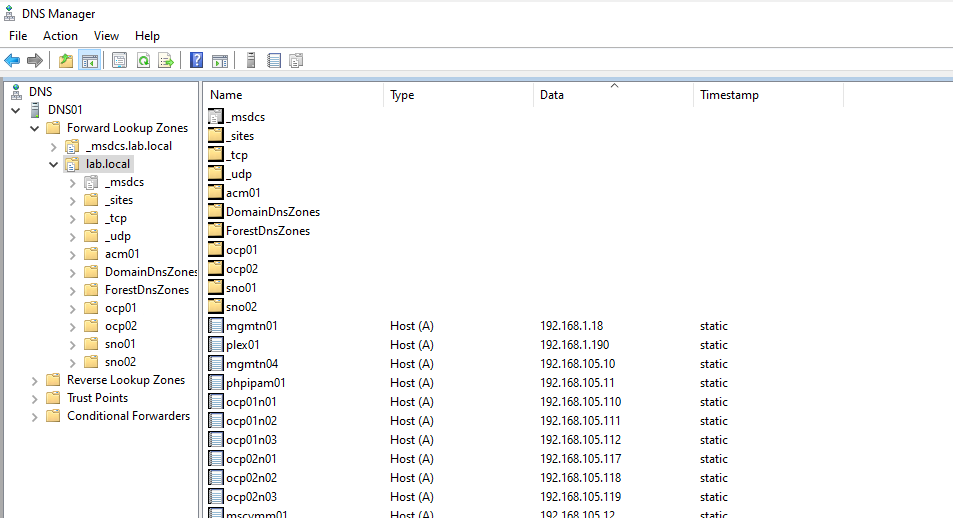
Task: Select DomainDnsZones in the tree
Action: [x=151, y=272]
